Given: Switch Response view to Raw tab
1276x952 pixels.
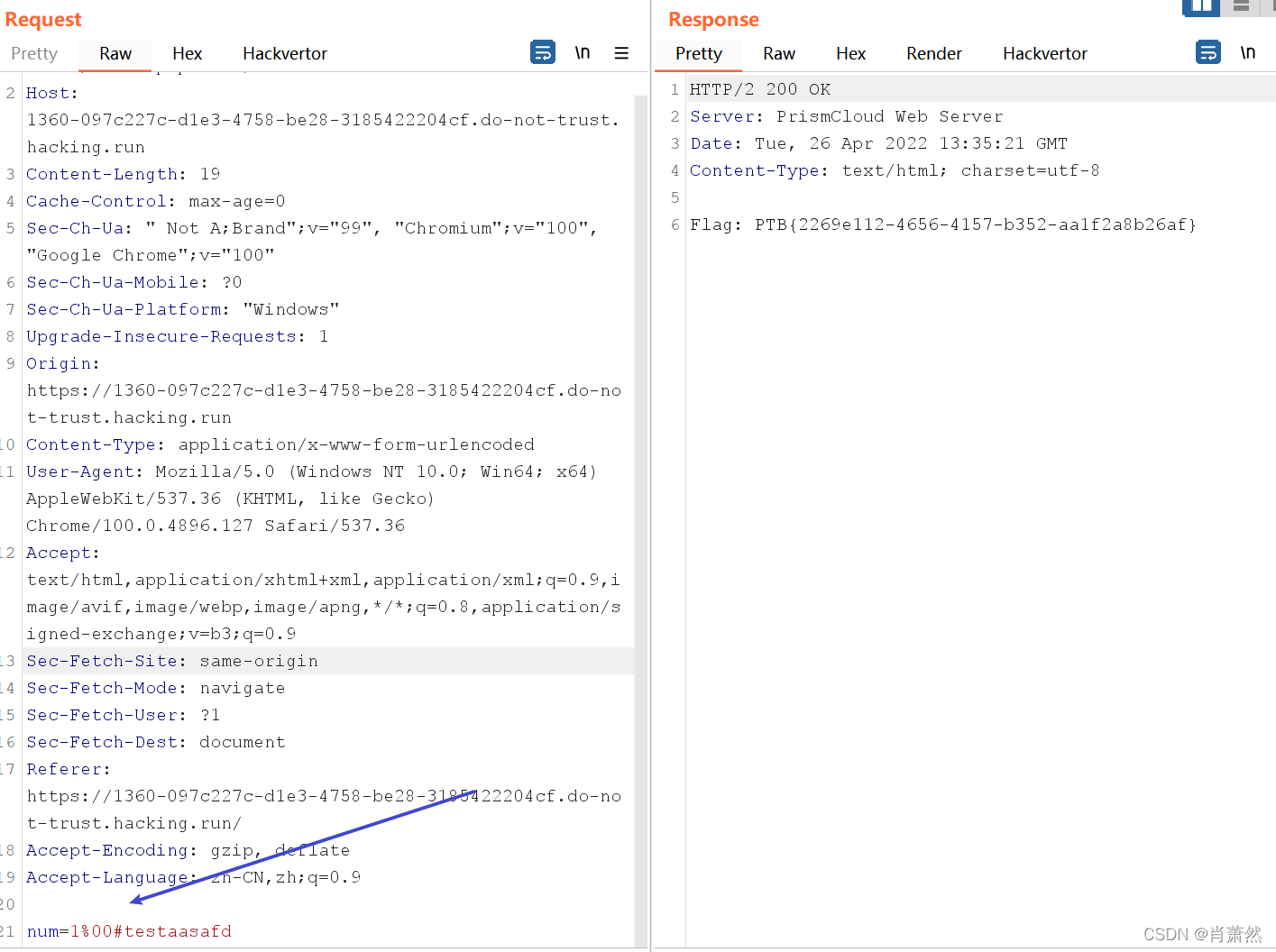Looking at the screenshot, I should (779, 53).
